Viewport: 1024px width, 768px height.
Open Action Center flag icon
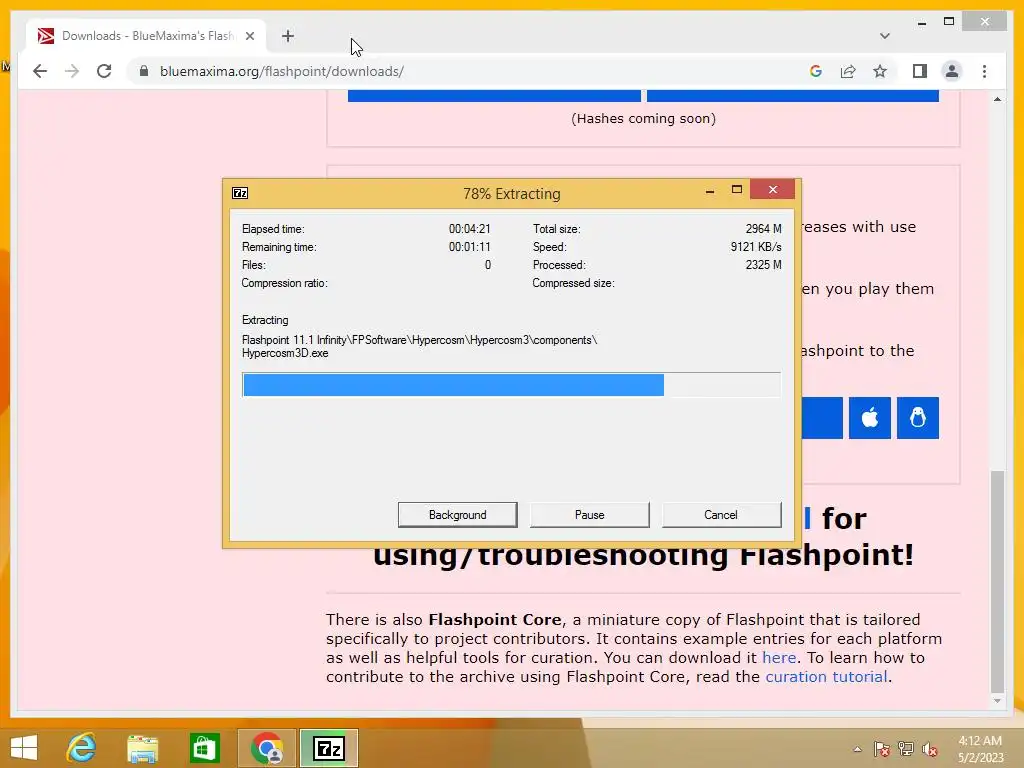click(882, 749)
